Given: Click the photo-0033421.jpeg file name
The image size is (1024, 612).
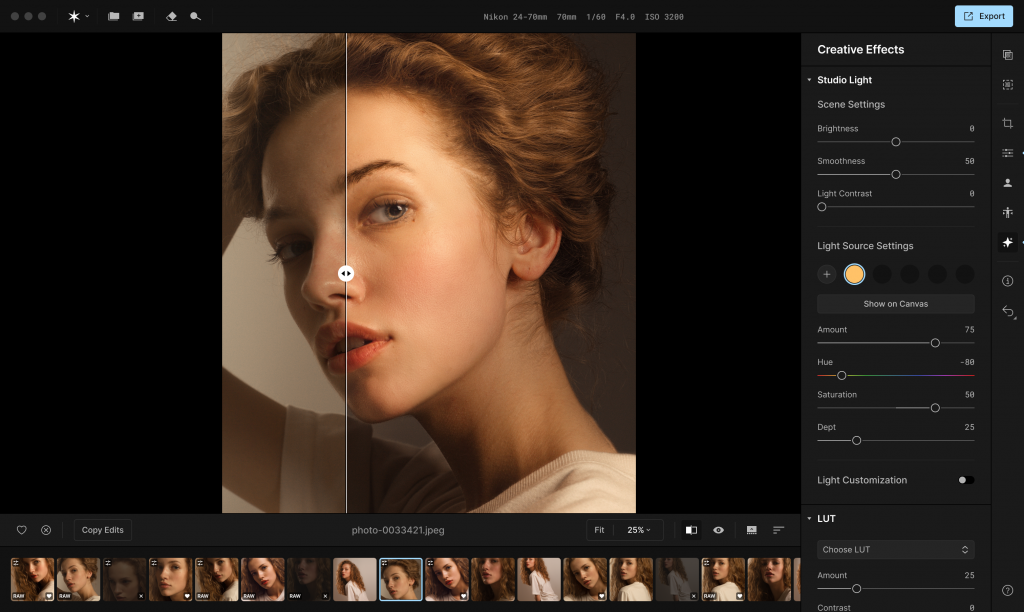Looking at the screenshot, I should point(398,530).
